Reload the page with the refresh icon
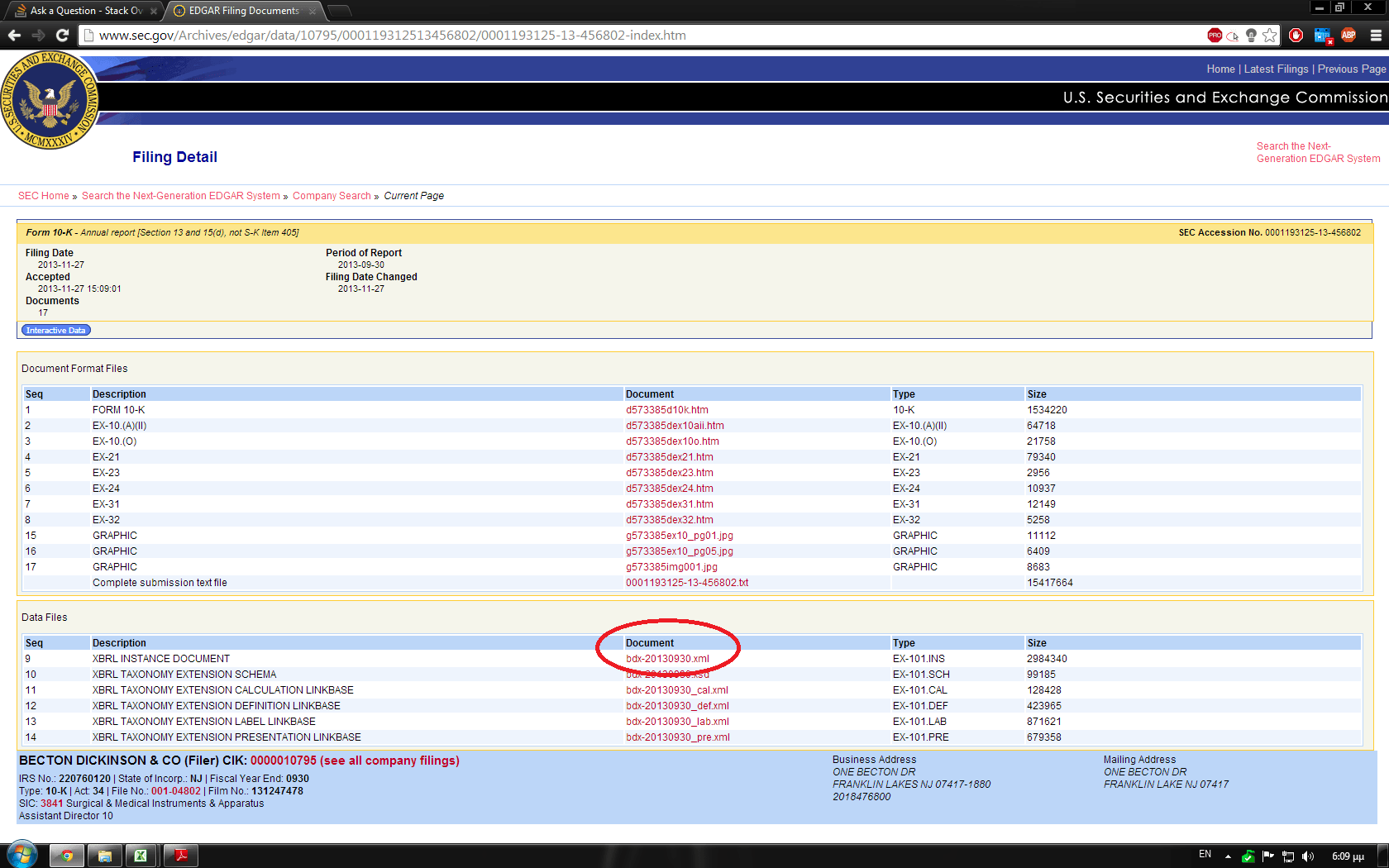The width and height of the screenshot is (1389, 868). (x=62, y=36)
